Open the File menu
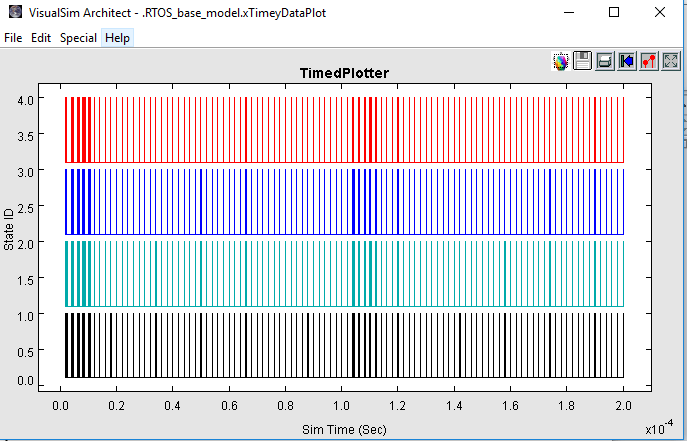 [14, 38]
